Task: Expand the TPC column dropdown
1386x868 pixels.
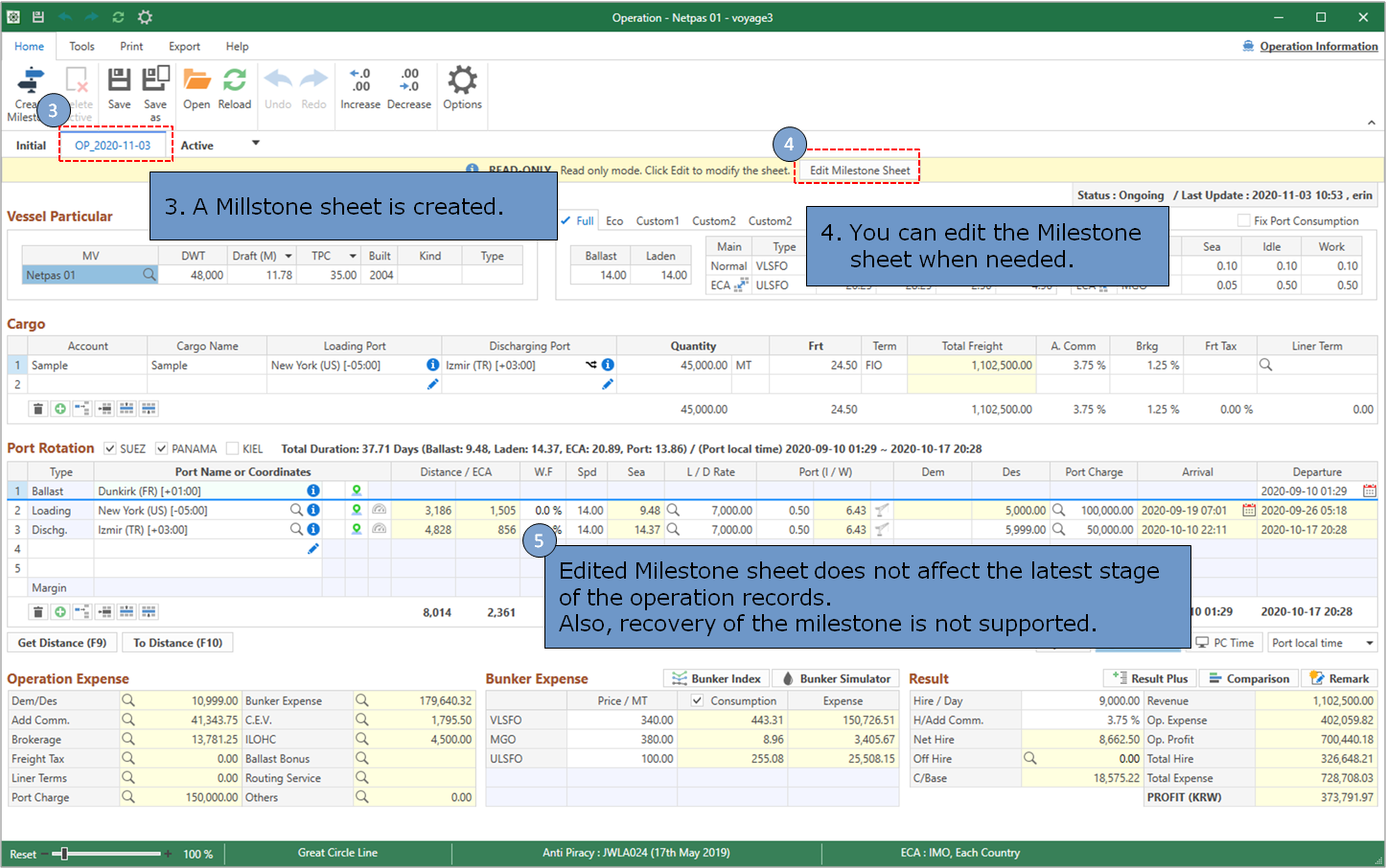Action: [x=353, y=256]
